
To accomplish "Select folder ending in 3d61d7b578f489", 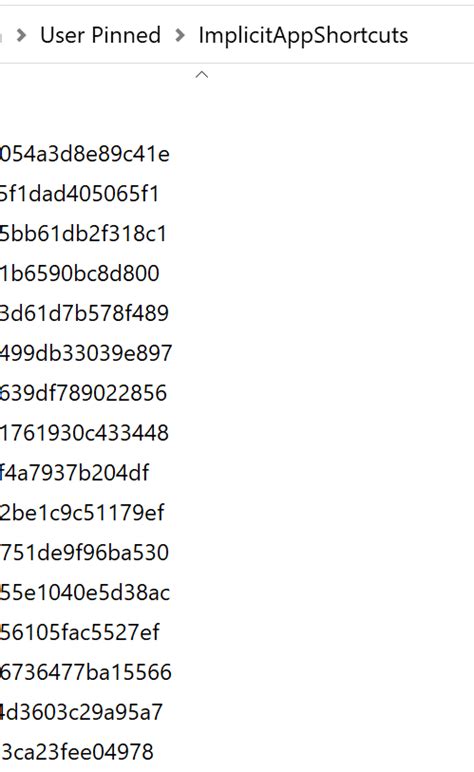I will [x=84, y=314].
